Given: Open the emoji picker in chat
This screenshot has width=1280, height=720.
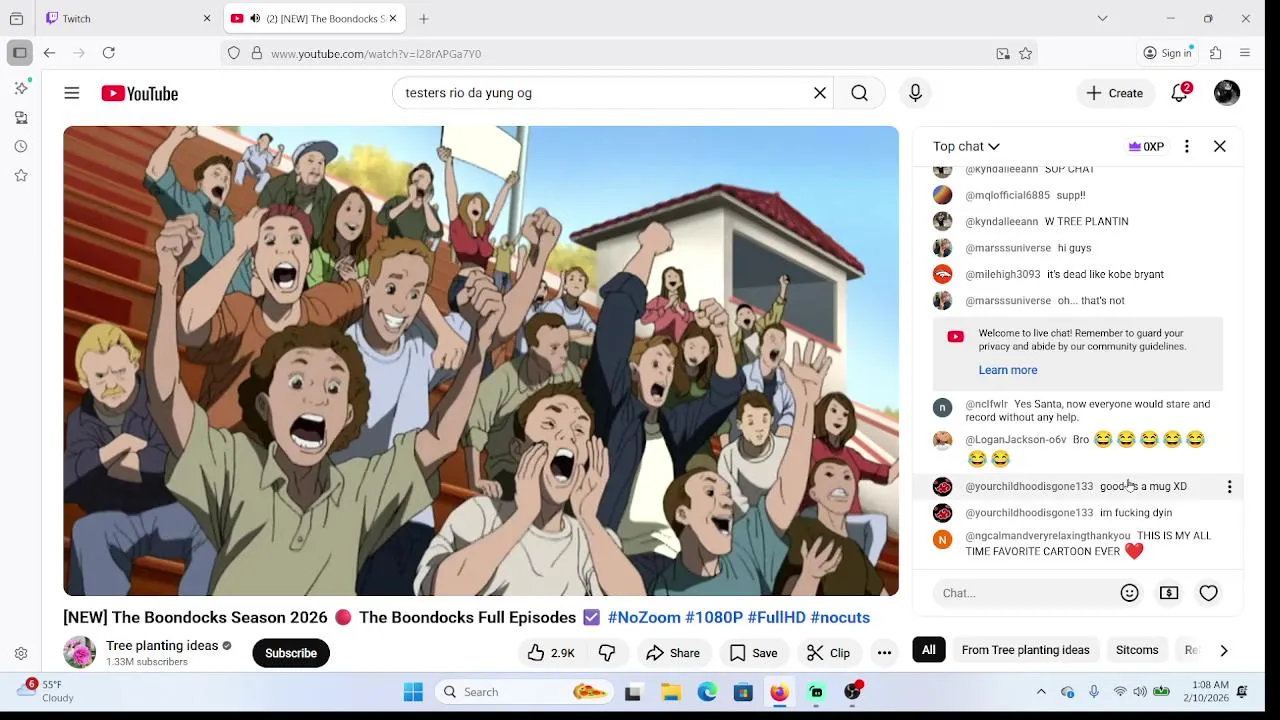Looking at the screenshot, I should pos(1130,593).
